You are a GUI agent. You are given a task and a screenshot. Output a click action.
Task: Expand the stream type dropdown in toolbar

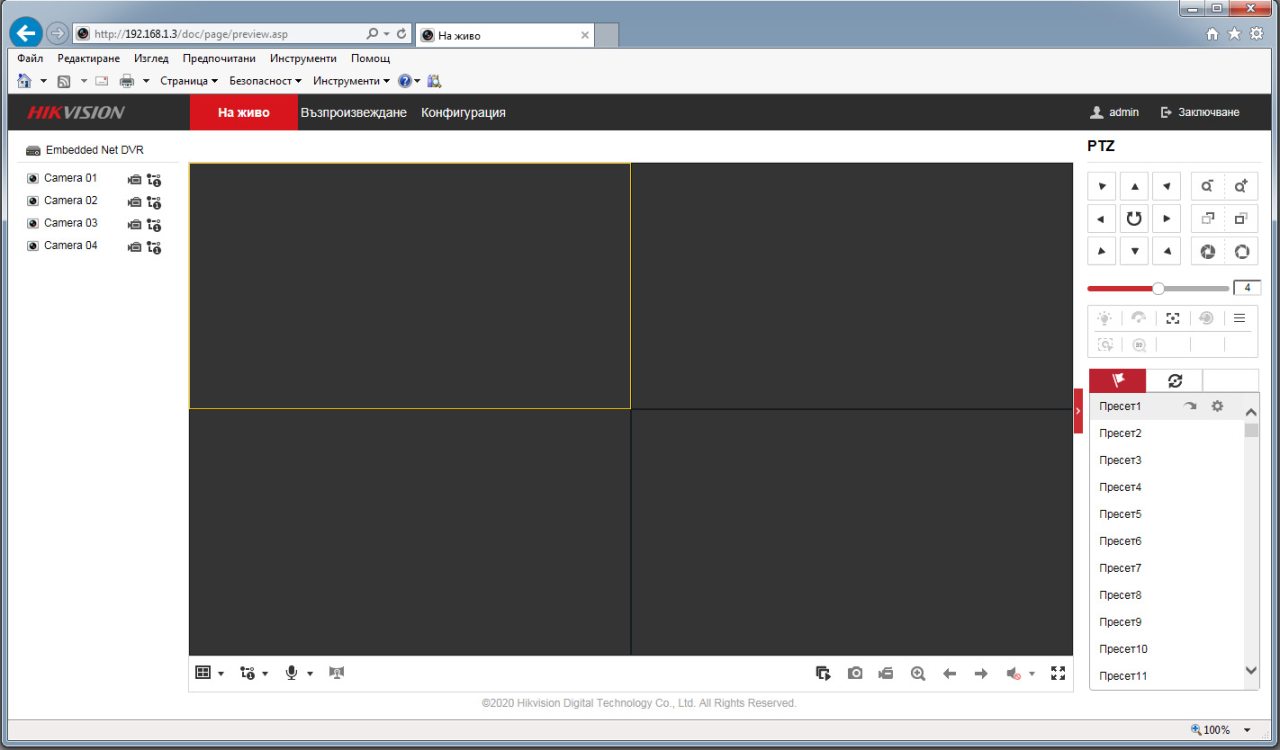tap(265, 674)
